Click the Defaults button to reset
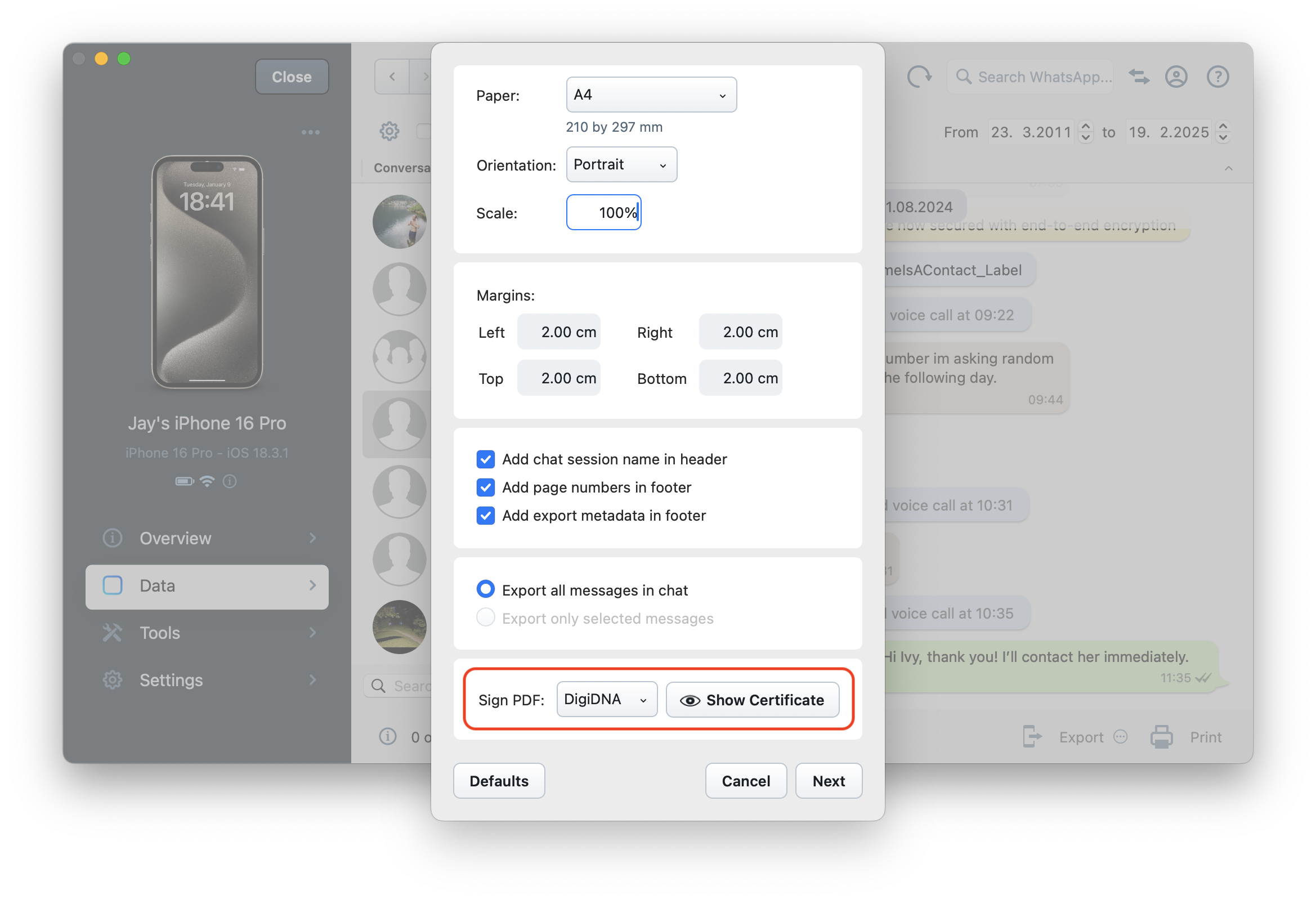Screen dimensions: 1316x904 500,781
